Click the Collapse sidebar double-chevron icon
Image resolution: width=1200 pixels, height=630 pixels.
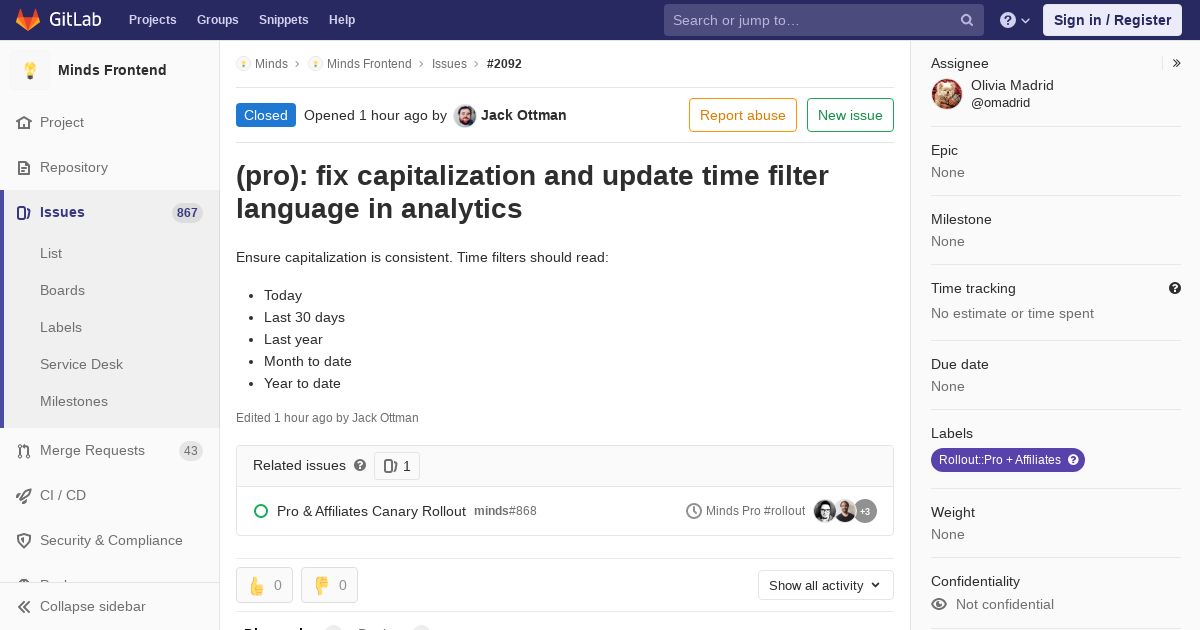(24, 607)
